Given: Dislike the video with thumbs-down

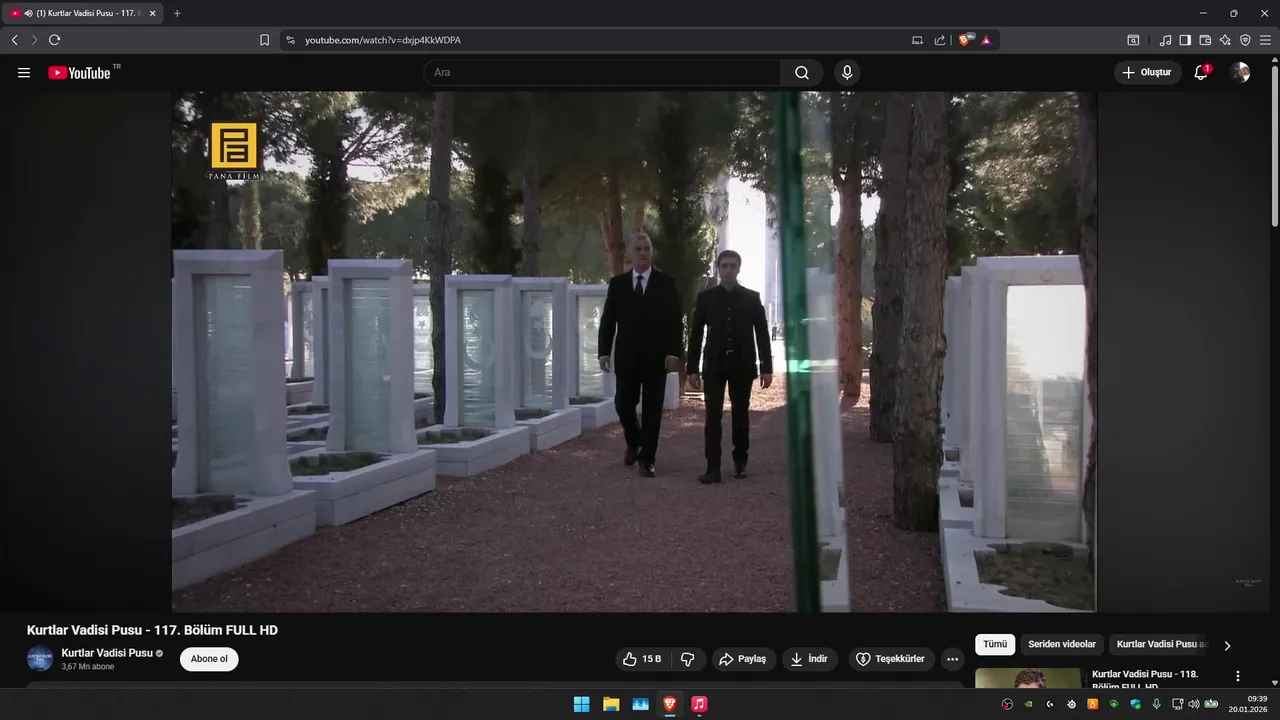Looking at the screenshot, I should point(687,659).
